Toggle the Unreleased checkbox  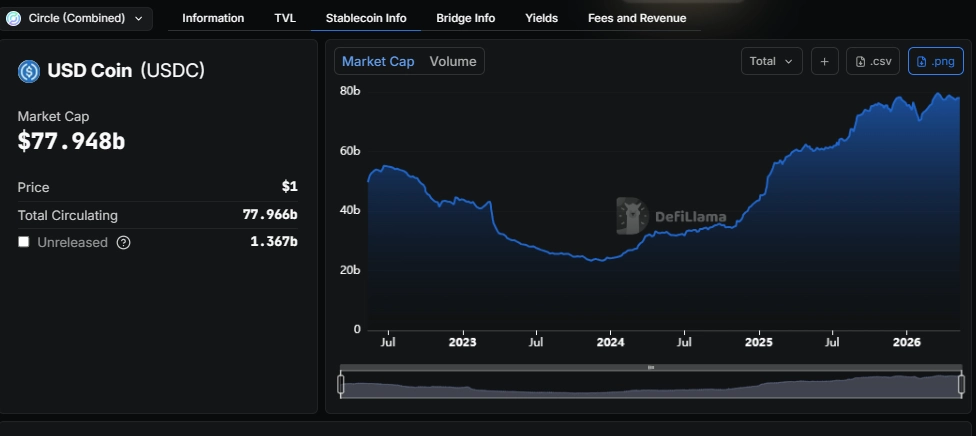(x=24, y=242)
